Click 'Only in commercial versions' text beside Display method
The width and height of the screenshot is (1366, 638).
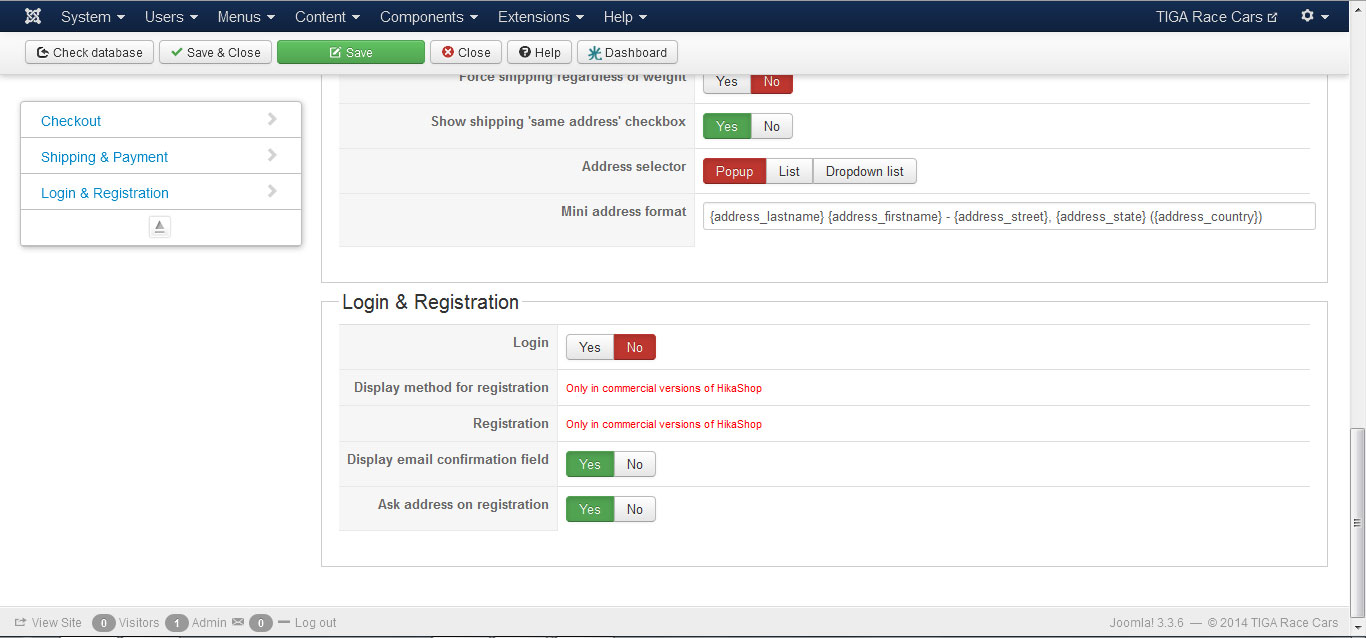[664, 388]
